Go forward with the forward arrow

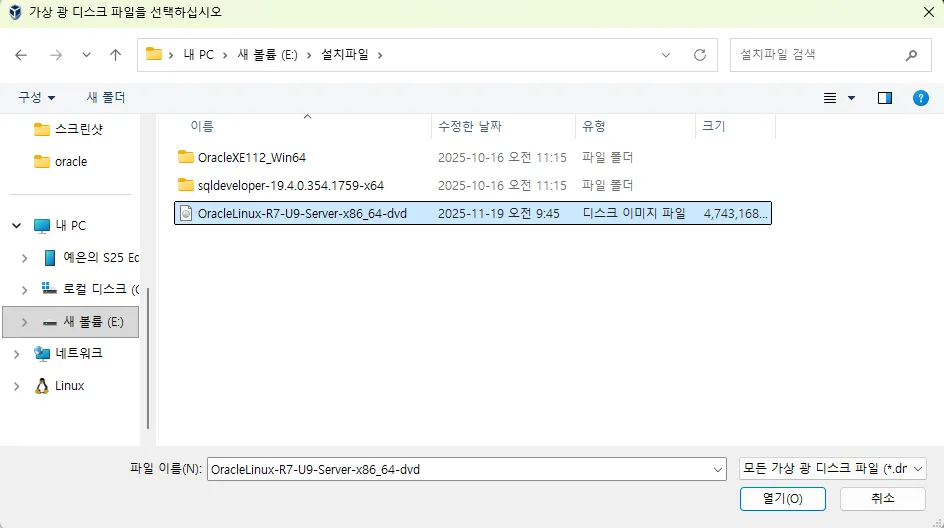56,55
